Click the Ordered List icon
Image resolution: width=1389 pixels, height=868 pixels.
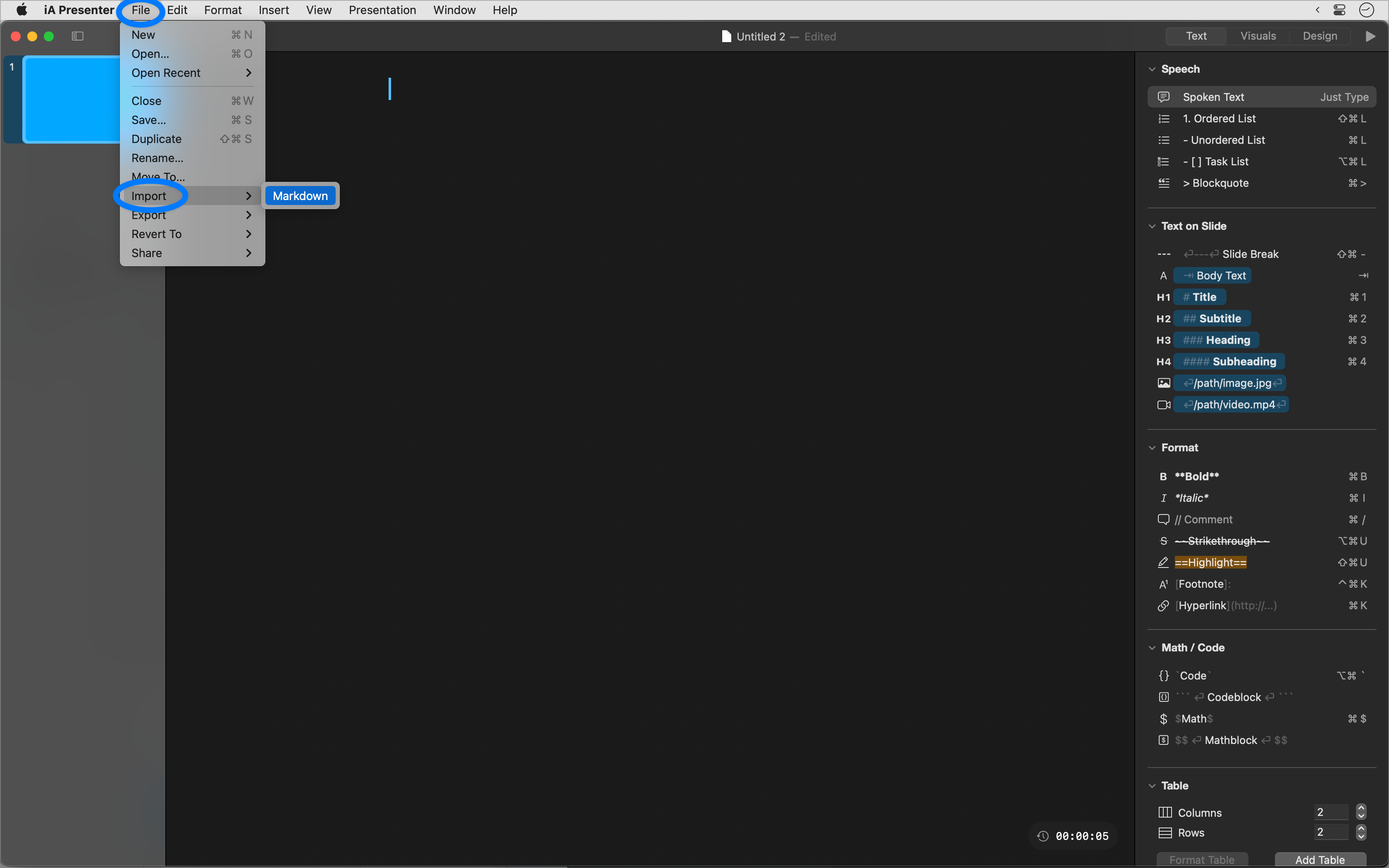pyautogui.click(x=1163, y=119)
